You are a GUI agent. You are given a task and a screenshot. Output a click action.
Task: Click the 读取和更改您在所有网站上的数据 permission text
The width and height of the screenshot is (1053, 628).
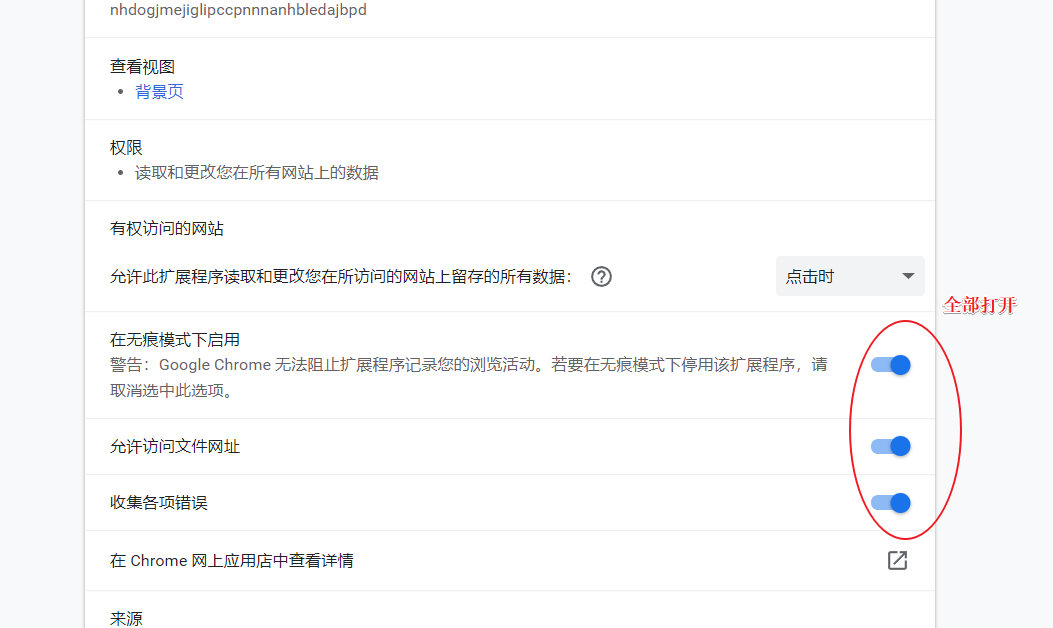[257, 173]
